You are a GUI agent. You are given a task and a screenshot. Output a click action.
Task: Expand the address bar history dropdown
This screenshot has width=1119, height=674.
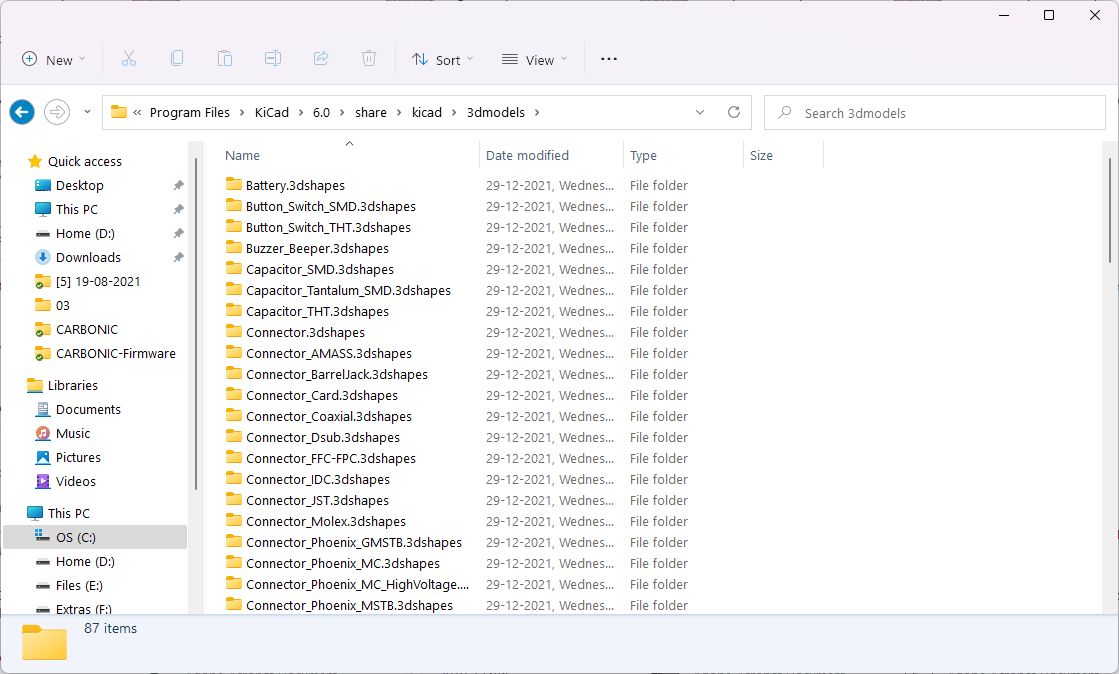(700, 112)
